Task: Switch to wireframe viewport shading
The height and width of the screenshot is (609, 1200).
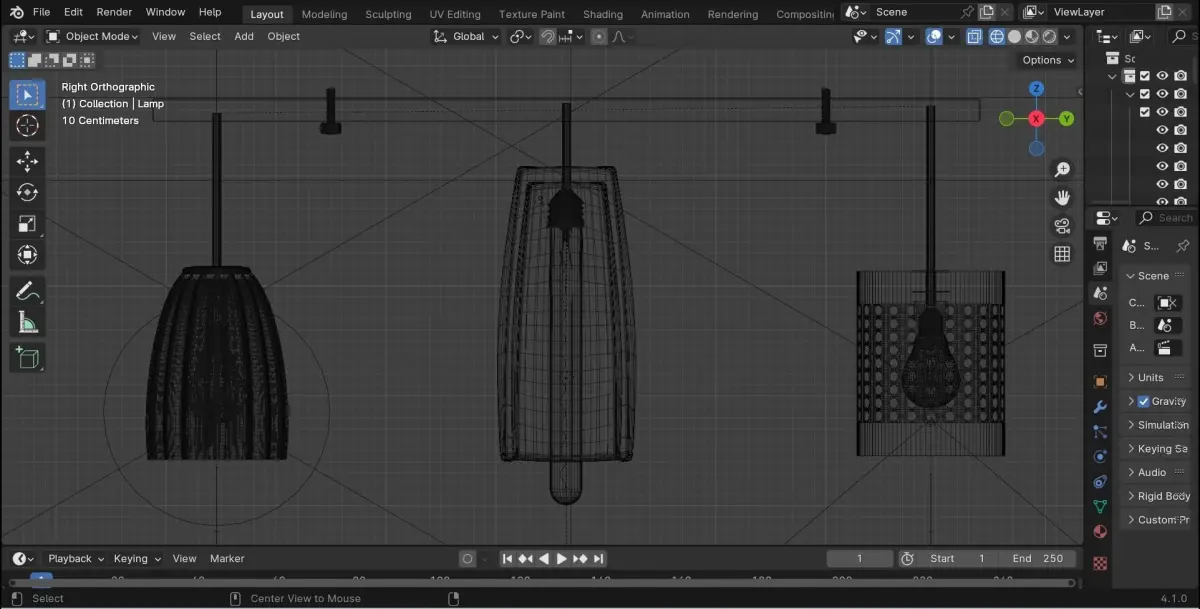Action: tap(997, 37)
